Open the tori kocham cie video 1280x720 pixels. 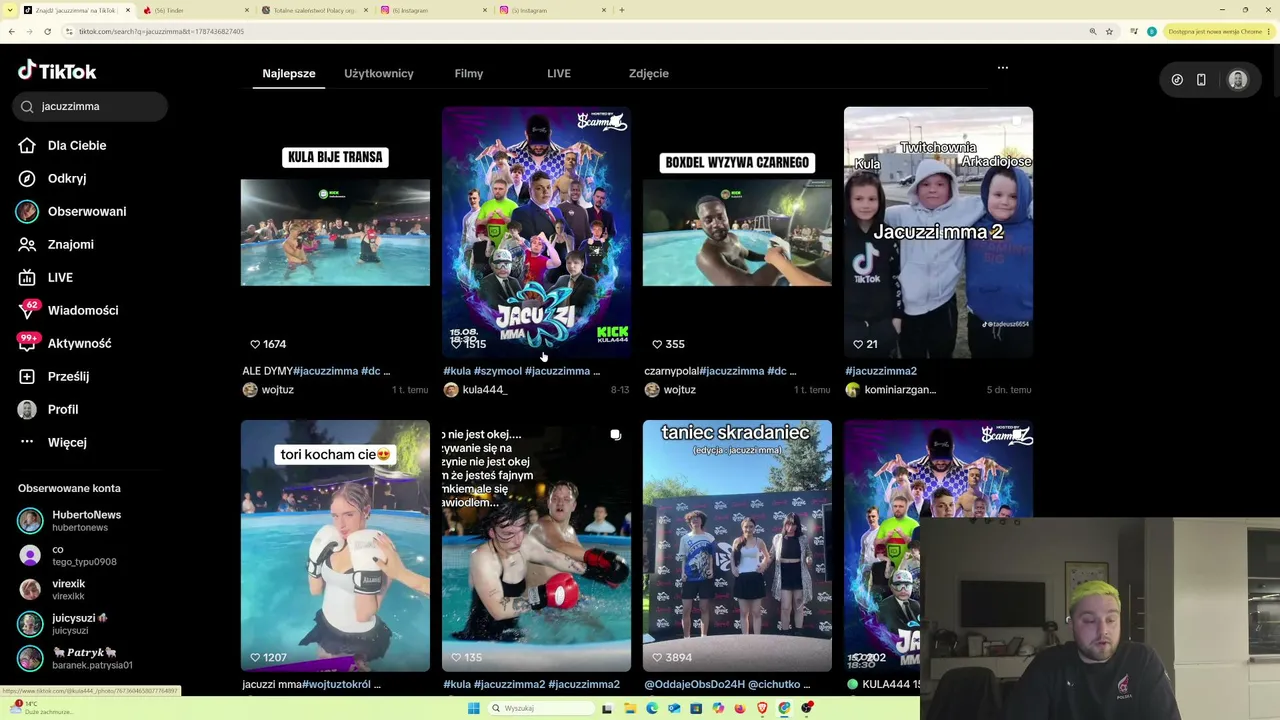coord(335,546)
